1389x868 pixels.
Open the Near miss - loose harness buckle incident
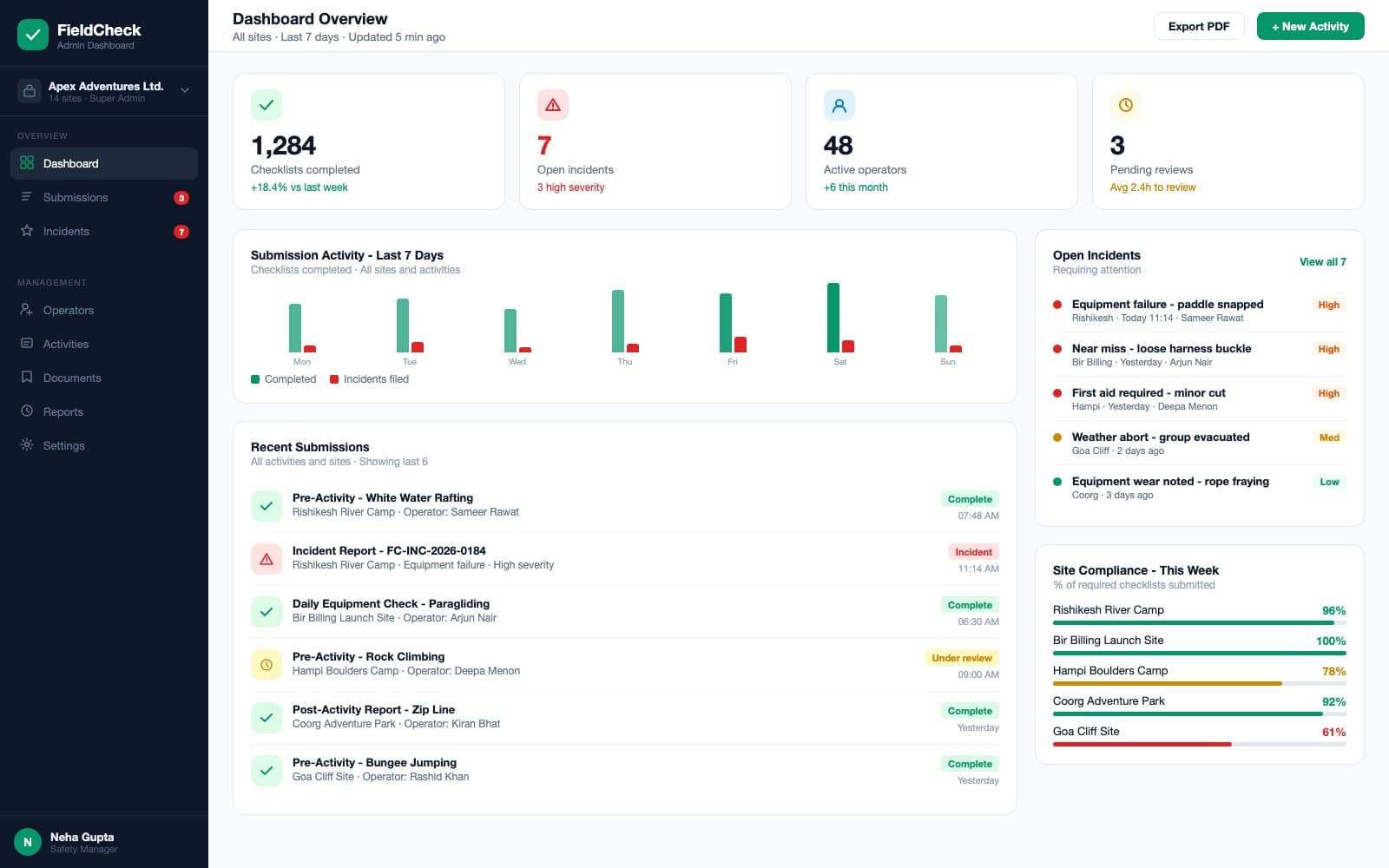1199,355
